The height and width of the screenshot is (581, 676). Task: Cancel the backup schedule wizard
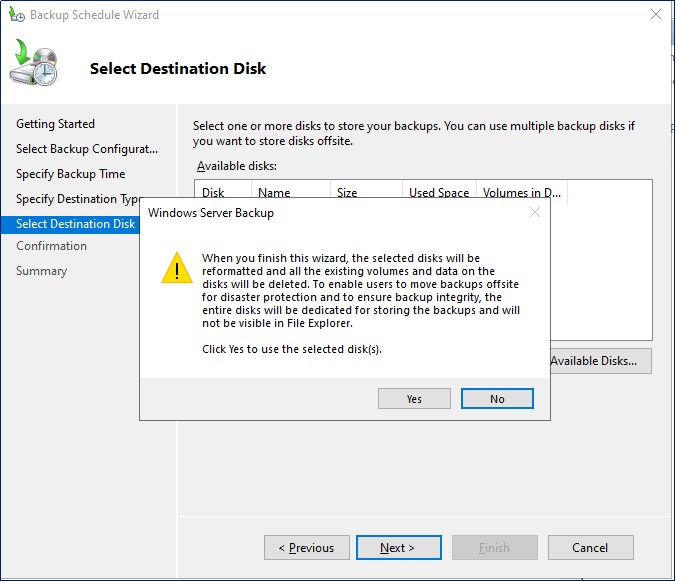pyautogui.click(x=590, y=548)
